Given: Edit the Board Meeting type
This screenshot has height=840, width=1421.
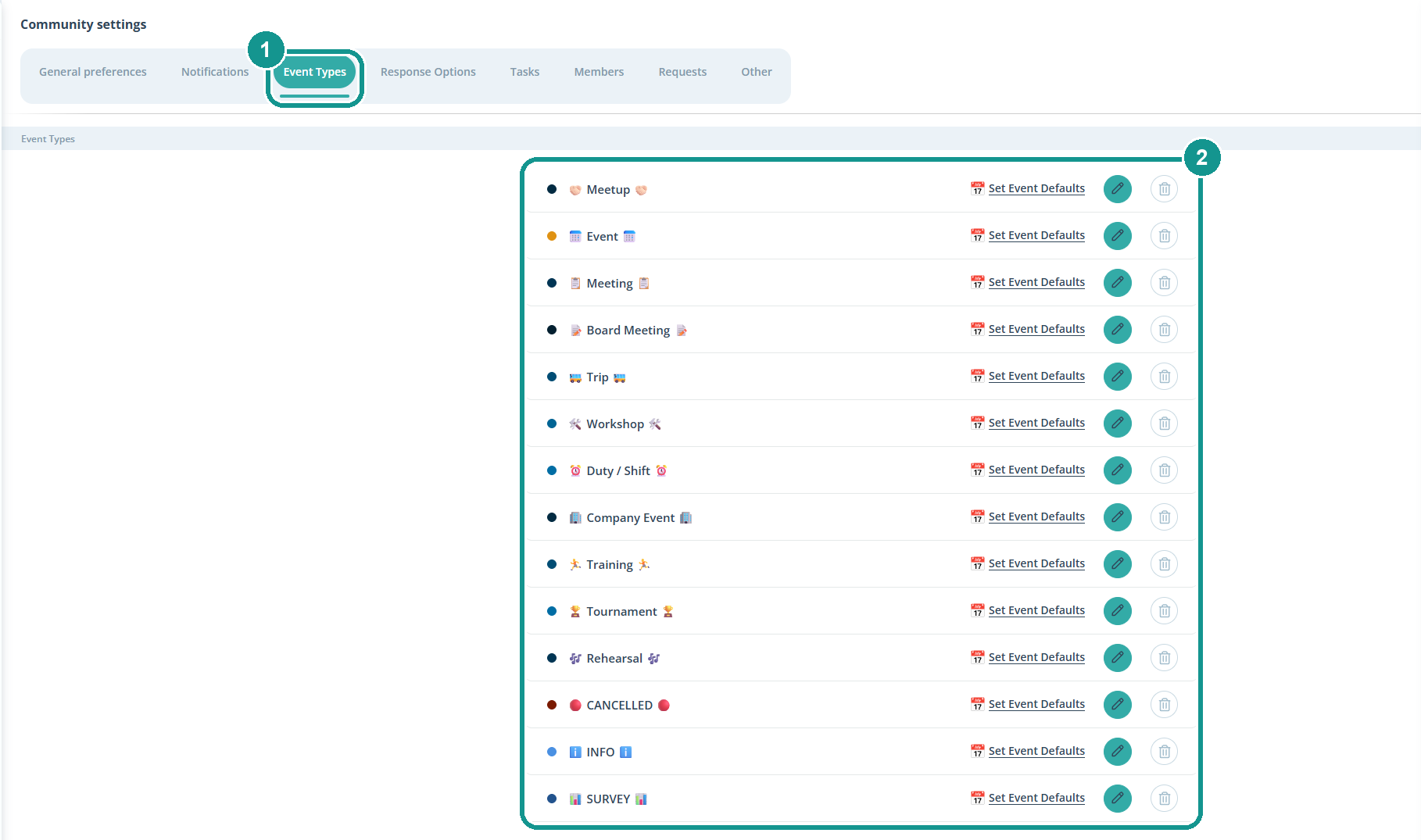Looking at the screenshot, I should click(1117, 330).
